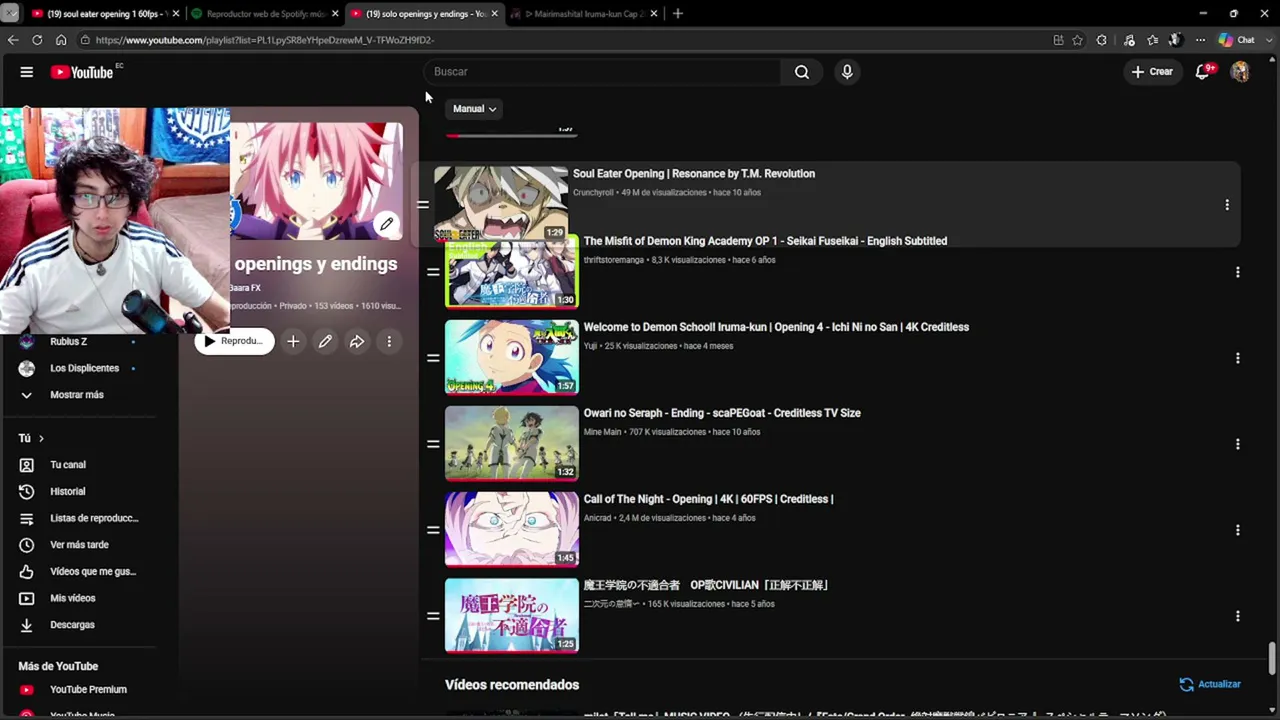Click the Crear button
Screen dimensions: 1280x720
[x=1152, y=72]
